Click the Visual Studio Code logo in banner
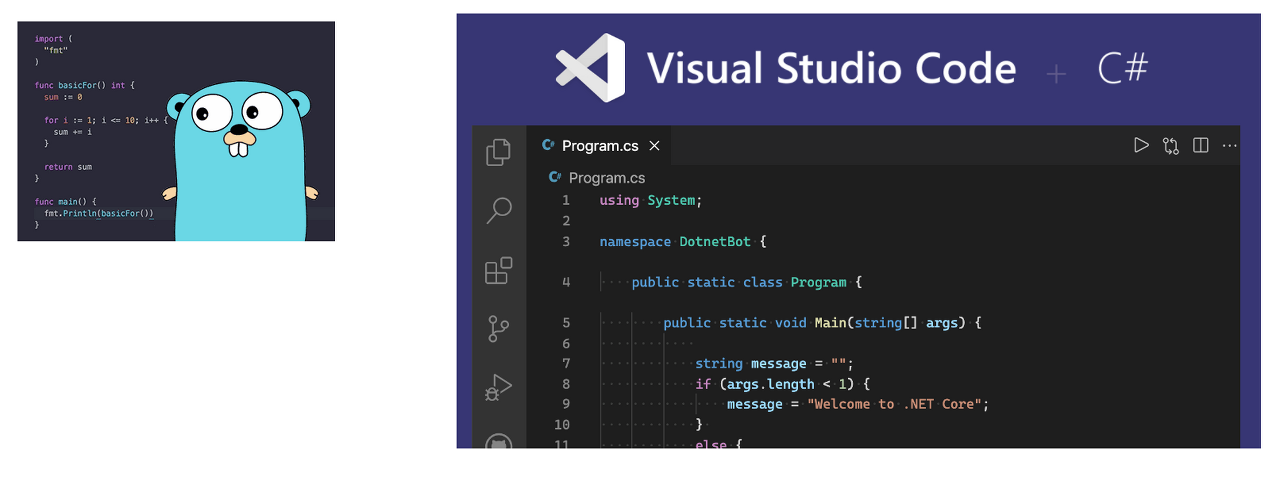The image size is (1280, 481). [591, 68]
